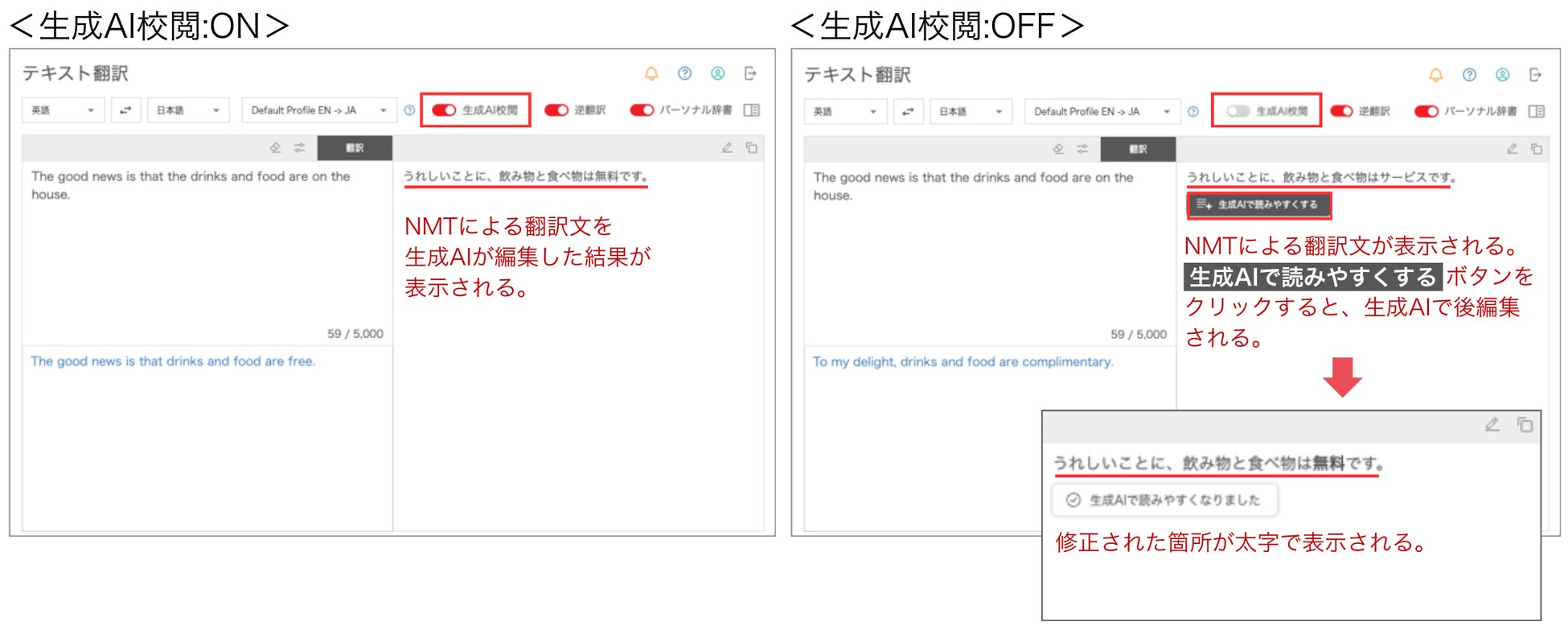Clear source text with the eraser icon in ON window
The width and height of the screenshot is (1568, 626).
pos(275,148)
